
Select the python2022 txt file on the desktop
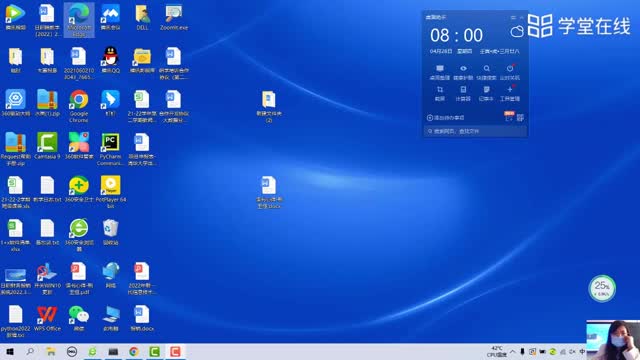(x=16, y=321)
